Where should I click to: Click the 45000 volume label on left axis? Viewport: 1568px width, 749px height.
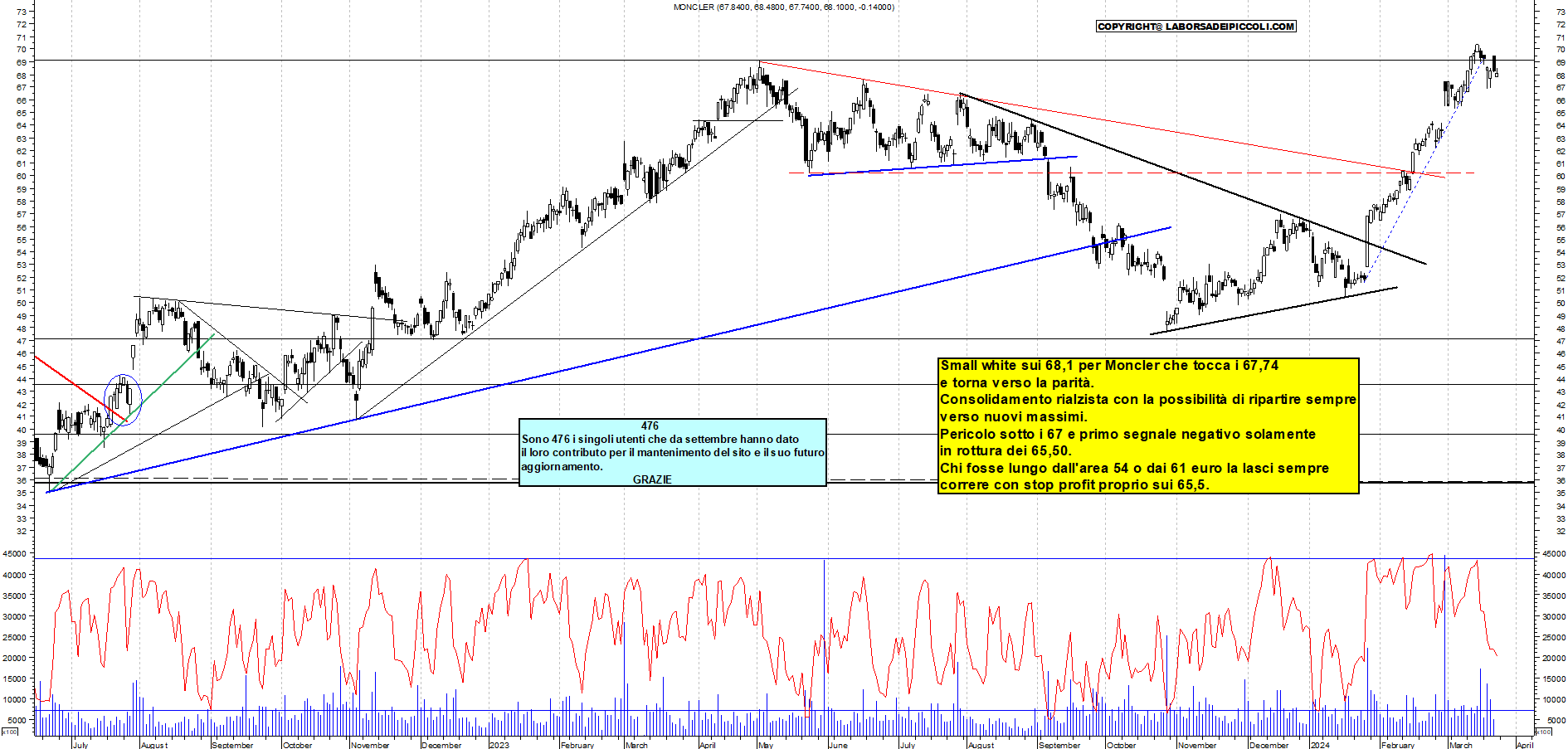[16, 553]
